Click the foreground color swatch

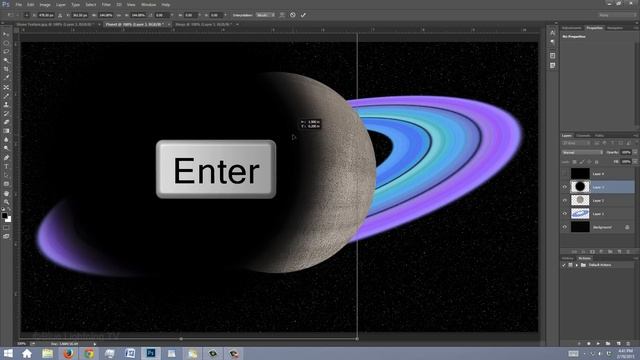tap(4, 216)
